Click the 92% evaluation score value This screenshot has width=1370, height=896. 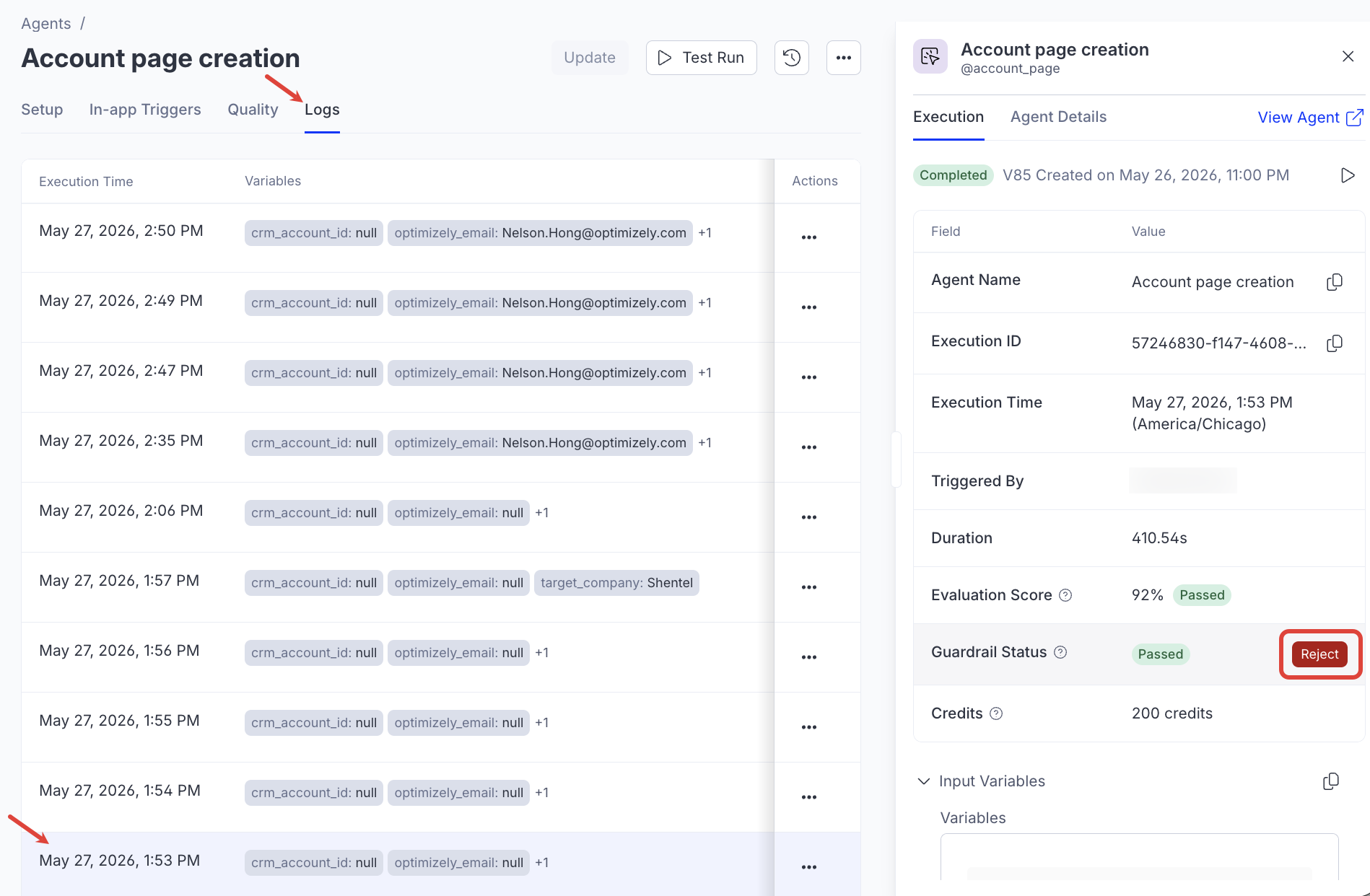pyautogui.click(x=1147, y=595)
